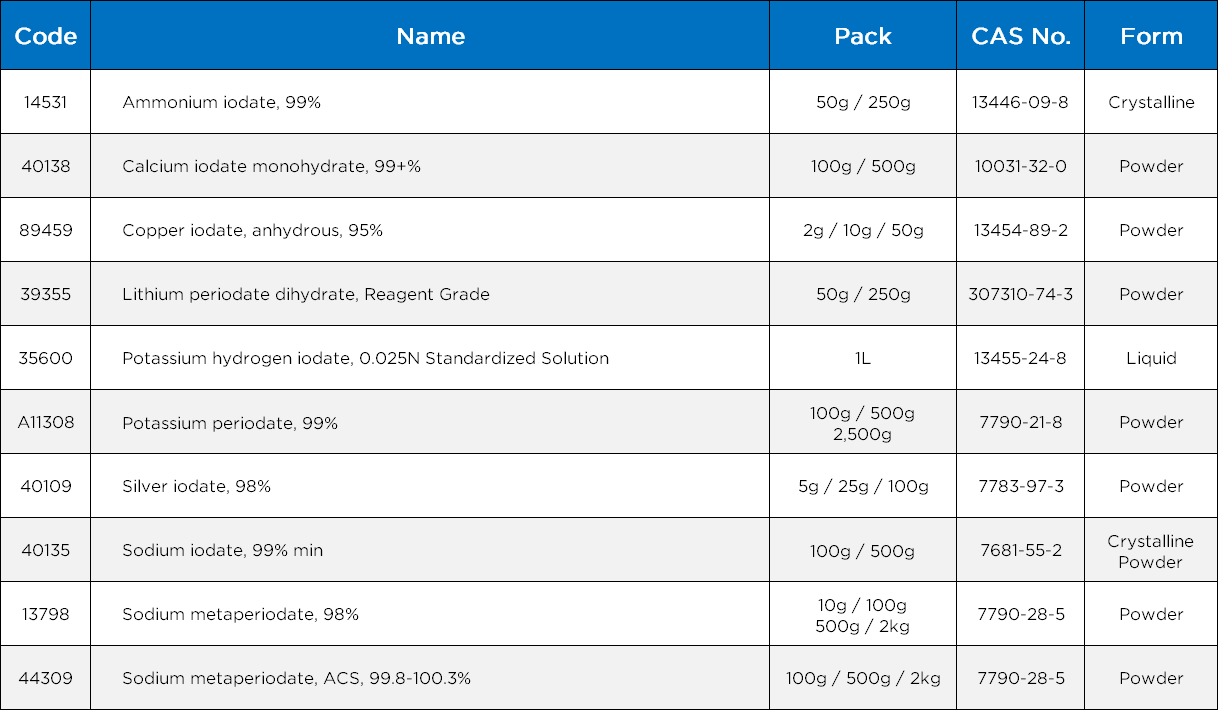Select Copper iodate, anhydrous, 95% entry
1218x710 pixels.
click(252, 230)
